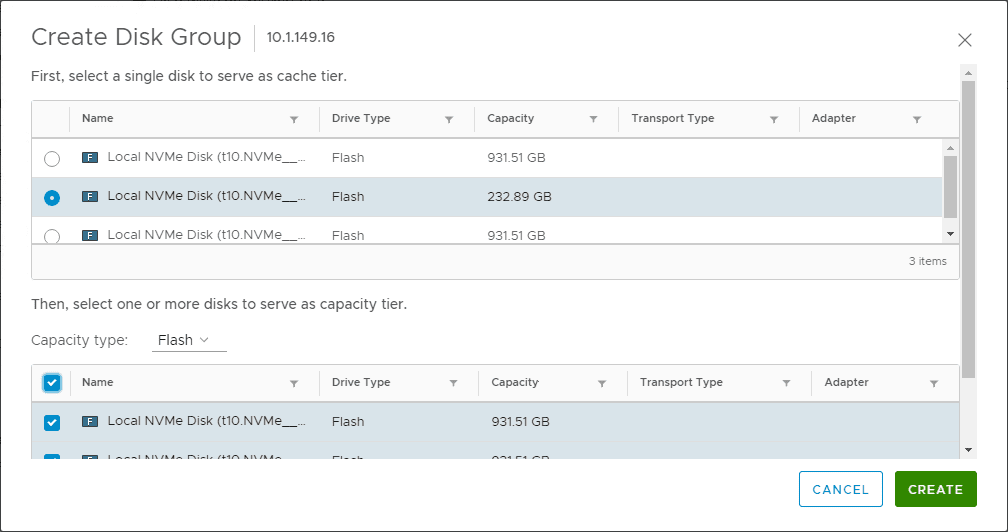Select the 232.89 GB cache disk radio
The width and height of the screenshot is (1008, 532).
pyautogui.click(x=52, y=198)
